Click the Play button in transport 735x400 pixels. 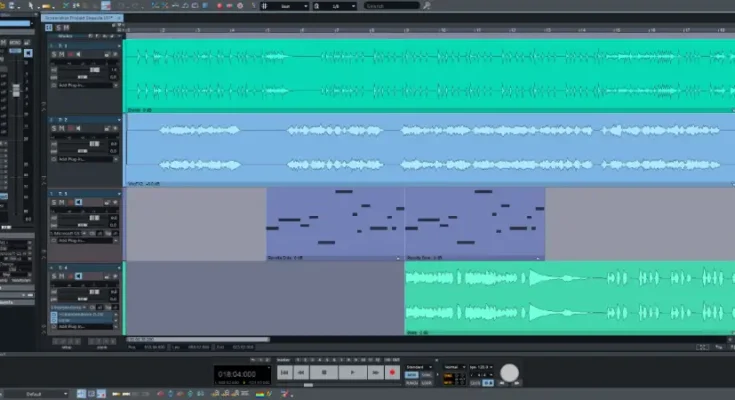click(353, 372)
